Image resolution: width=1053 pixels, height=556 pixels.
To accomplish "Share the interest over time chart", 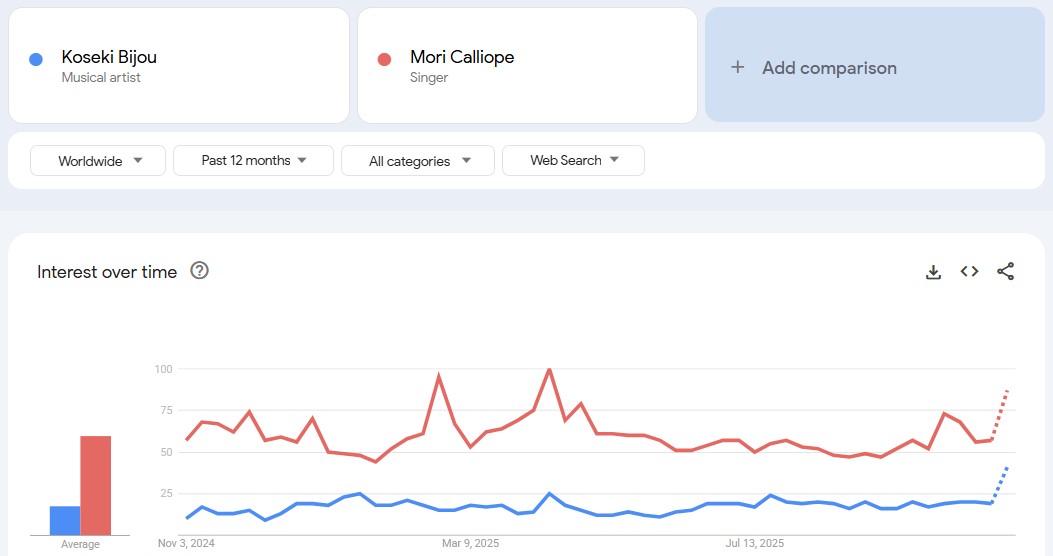I will (1006, 272).
